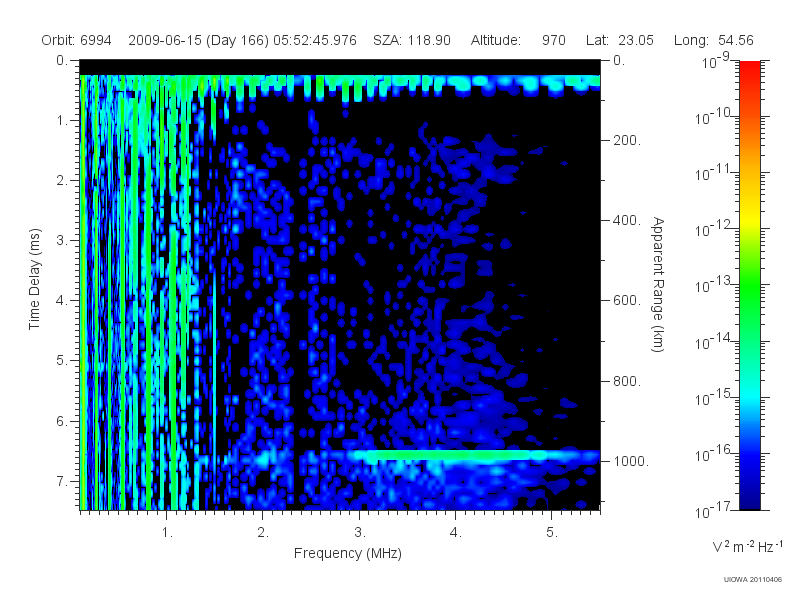Click the red top of the color scale
Image resolution: width=800 pixels, height=600 pixels.
[749, 71]
